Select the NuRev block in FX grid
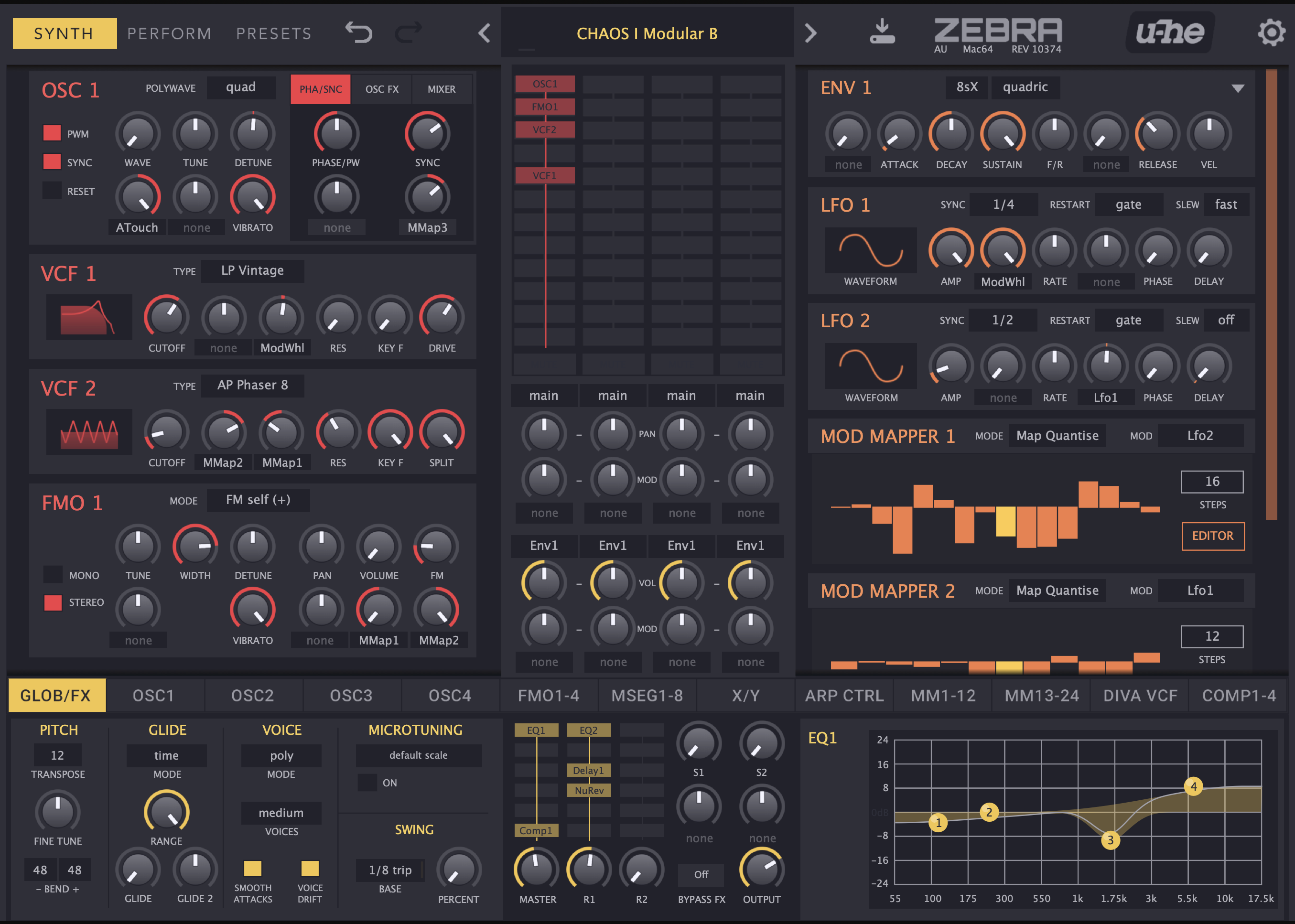Screen dimensions: 1295x924 pyautogui.click(x=589, y=790)
